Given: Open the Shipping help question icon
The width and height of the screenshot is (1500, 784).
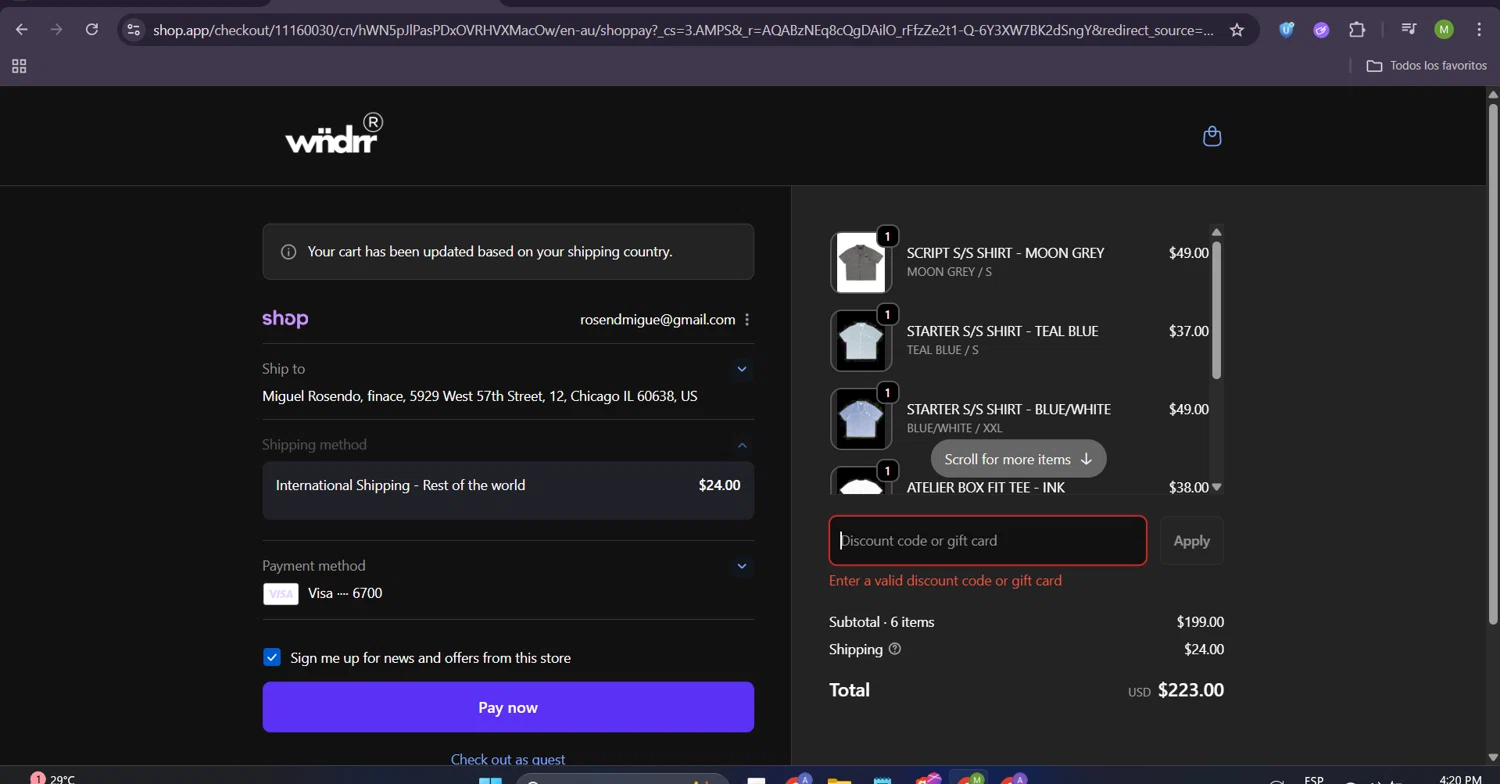Looking at the screenshot, I should 895,649.
